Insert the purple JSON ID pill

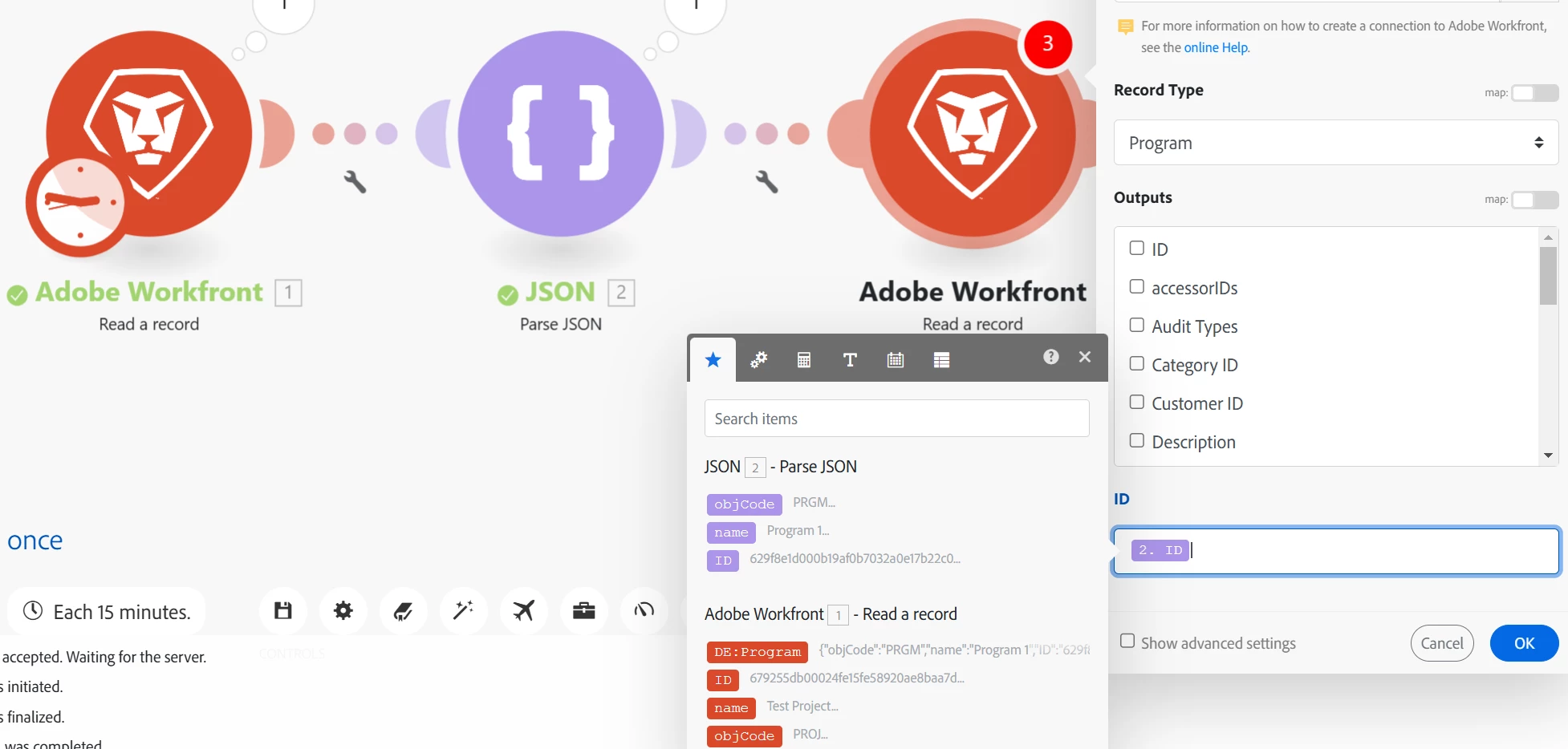723,561
